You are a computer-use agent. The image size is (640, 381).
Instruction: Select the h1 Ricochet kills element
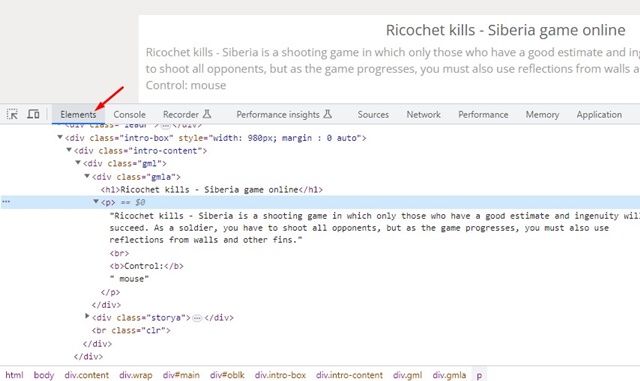(x=212, y=189)
